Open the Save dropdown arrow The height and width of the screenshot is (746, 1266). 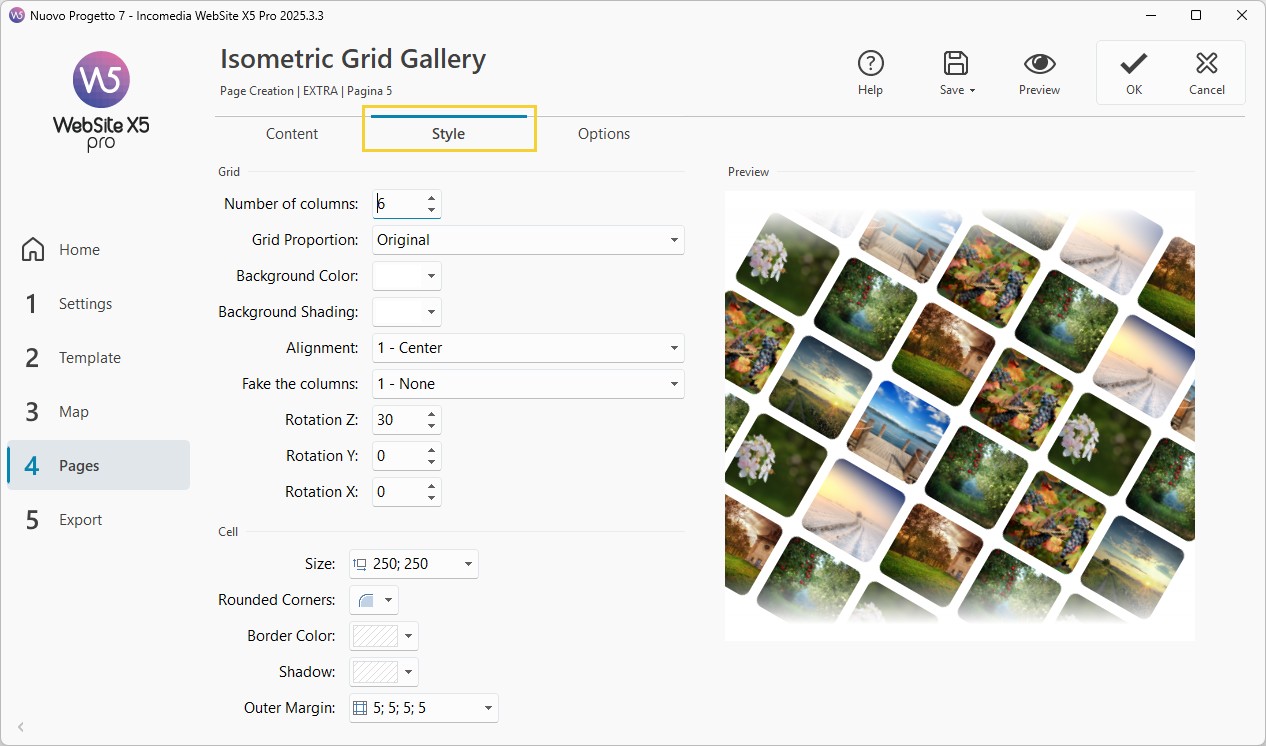(x=972, y=90)
